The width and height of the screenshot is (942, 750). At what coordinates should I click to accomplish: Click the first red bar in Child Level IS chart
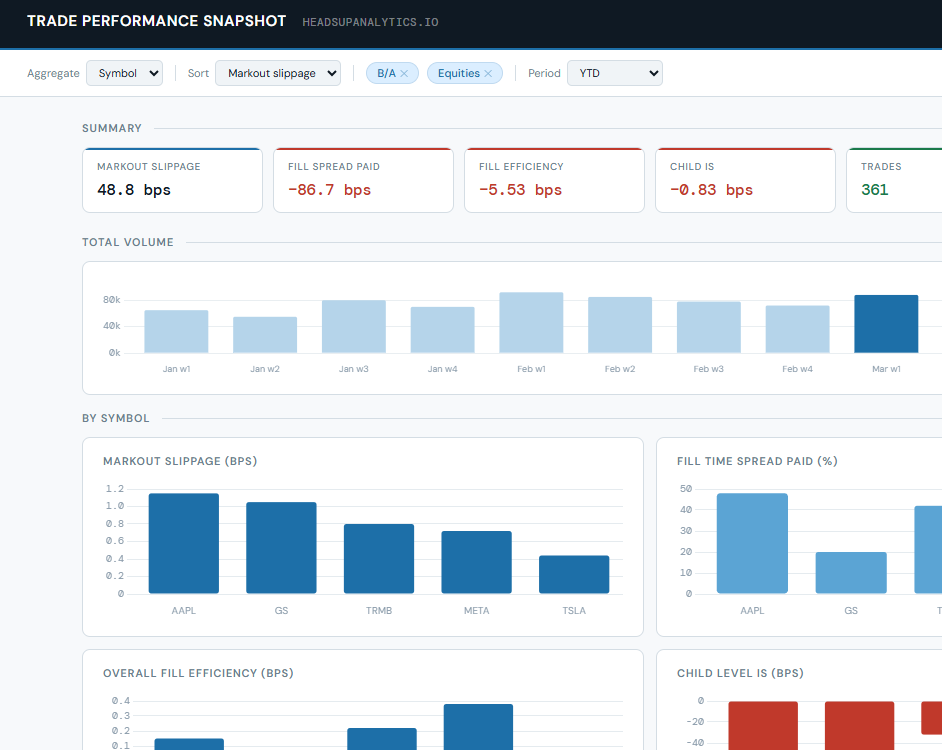tap(763, 725)
